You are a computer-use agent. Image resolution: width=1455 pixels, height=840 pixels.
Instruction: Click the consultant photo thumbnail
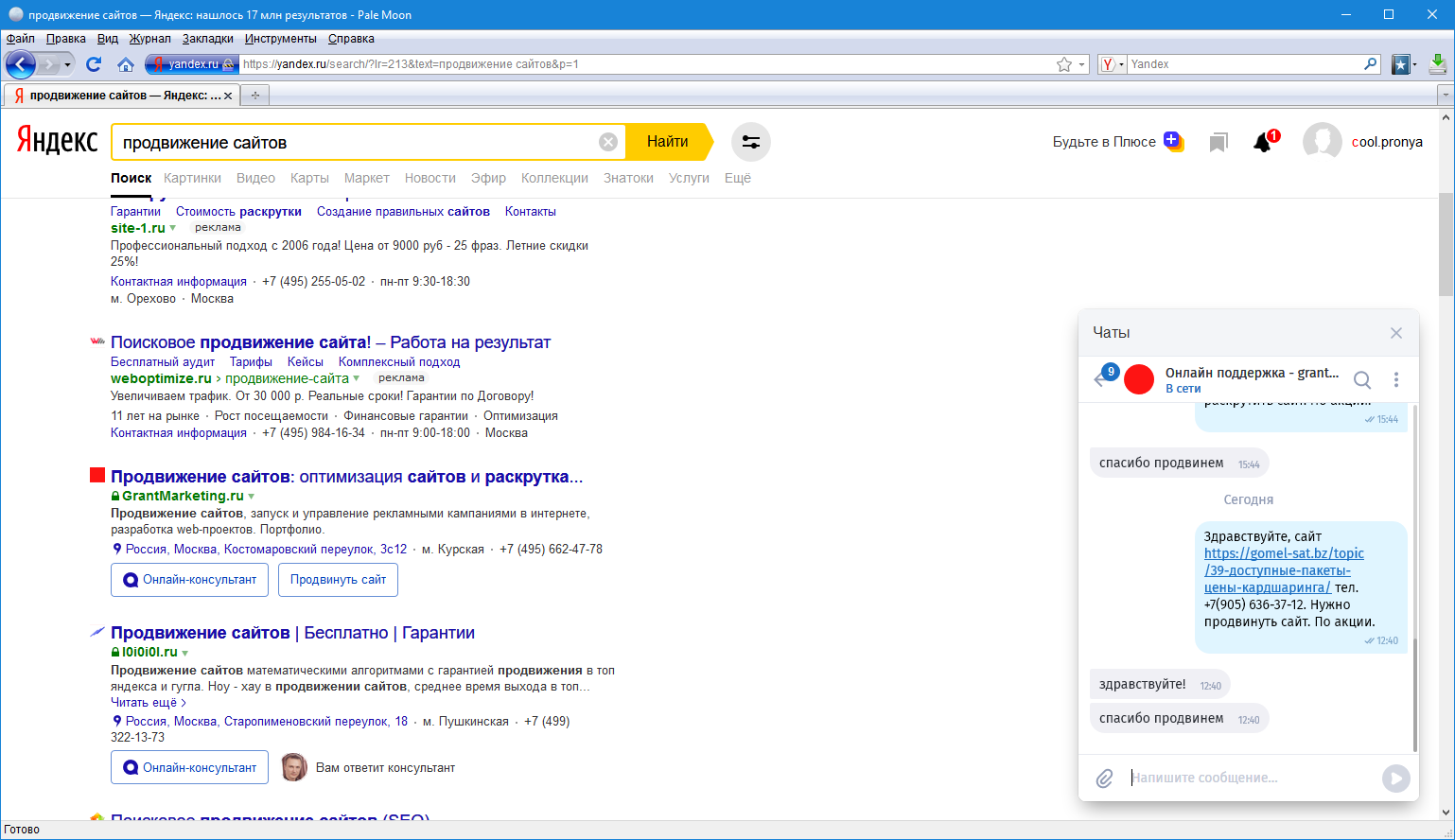point(294,767)
